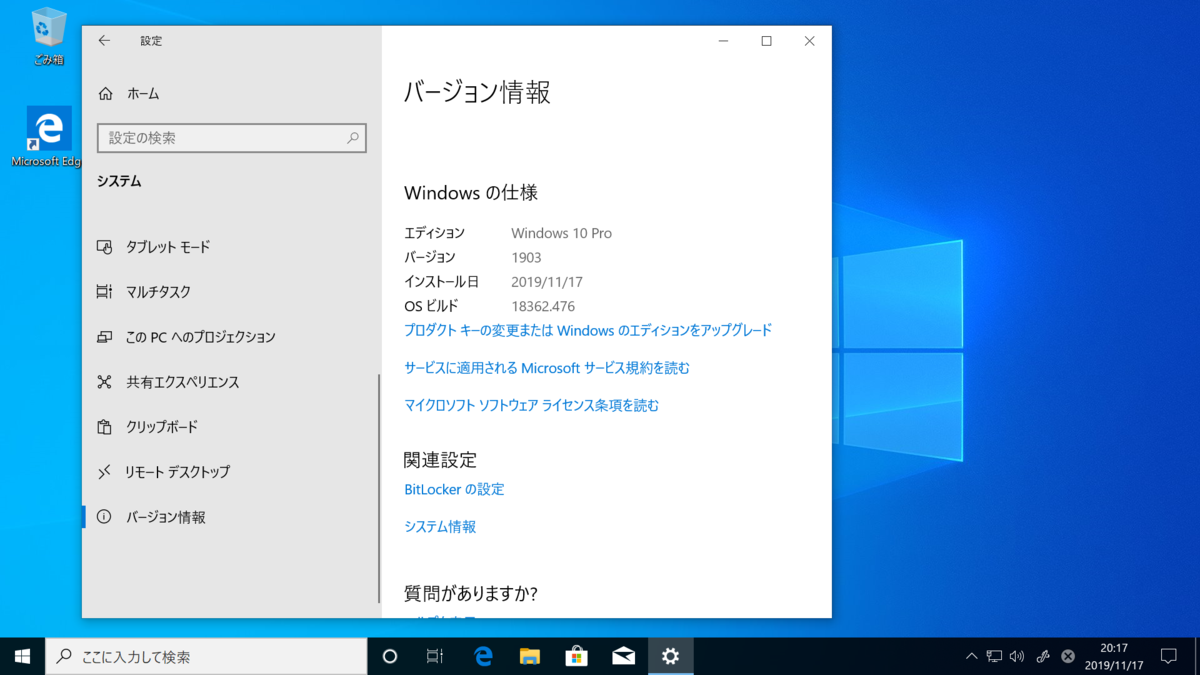Click the Windows 10 Pro edition value
Image resolution: width=1200 pixels, height=675 pixels.
pos(561,233)
